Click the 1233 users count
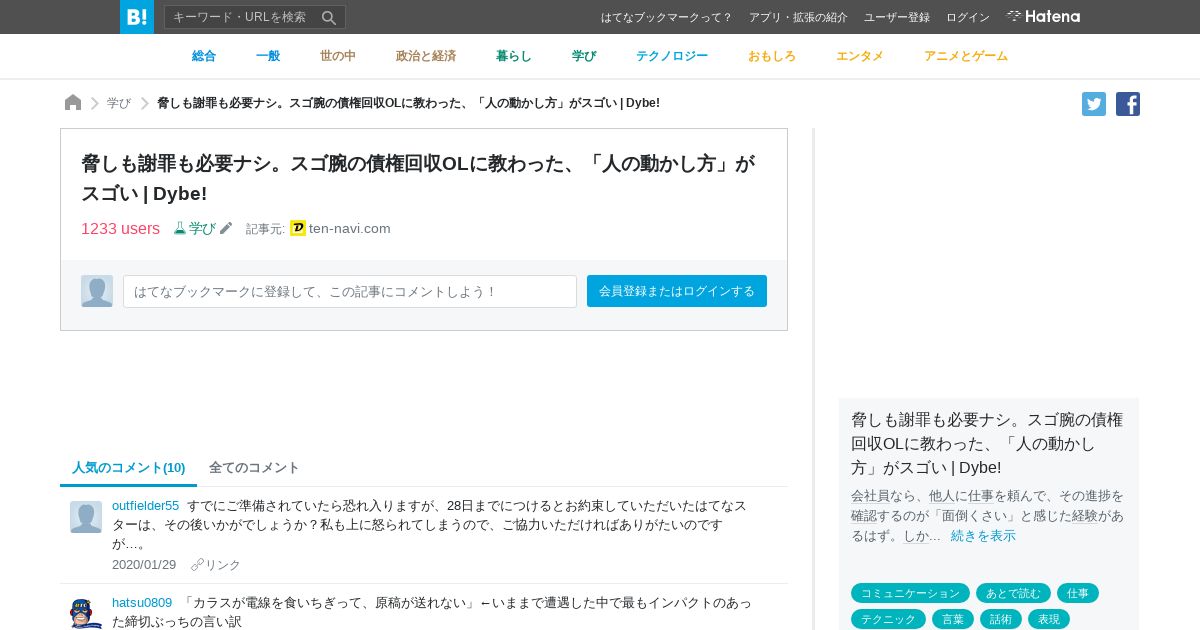This screenshot has height=630, width=1200. 120,228
